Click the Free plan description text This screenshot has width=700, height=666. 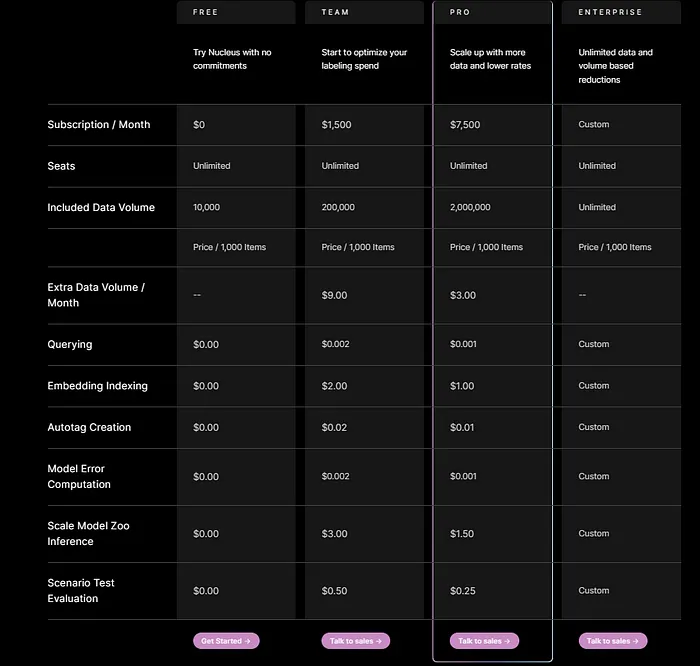pos(232,59)
